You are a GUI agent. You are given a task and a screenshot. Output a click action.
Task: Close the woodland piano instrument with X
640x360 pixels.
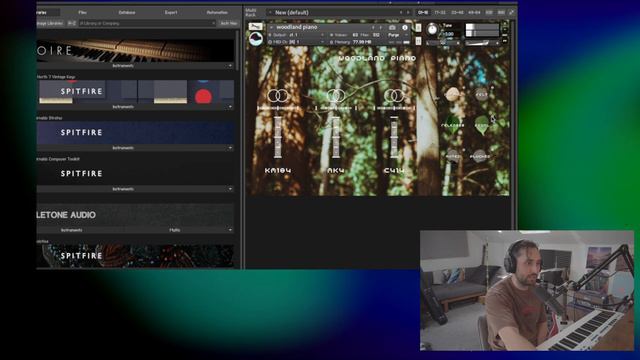tap(504, 24)
